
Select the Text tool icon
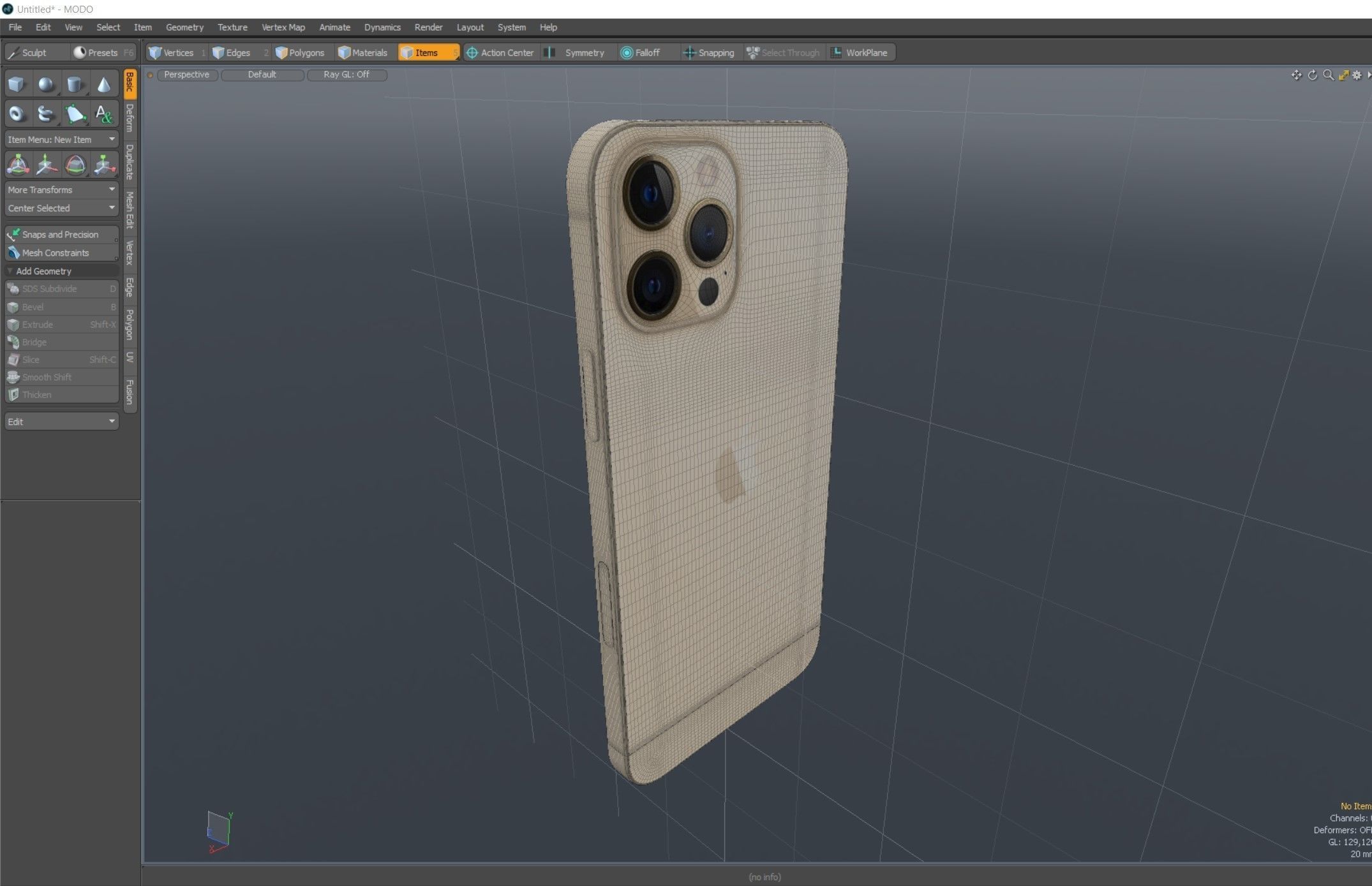(x=103, y=114)
